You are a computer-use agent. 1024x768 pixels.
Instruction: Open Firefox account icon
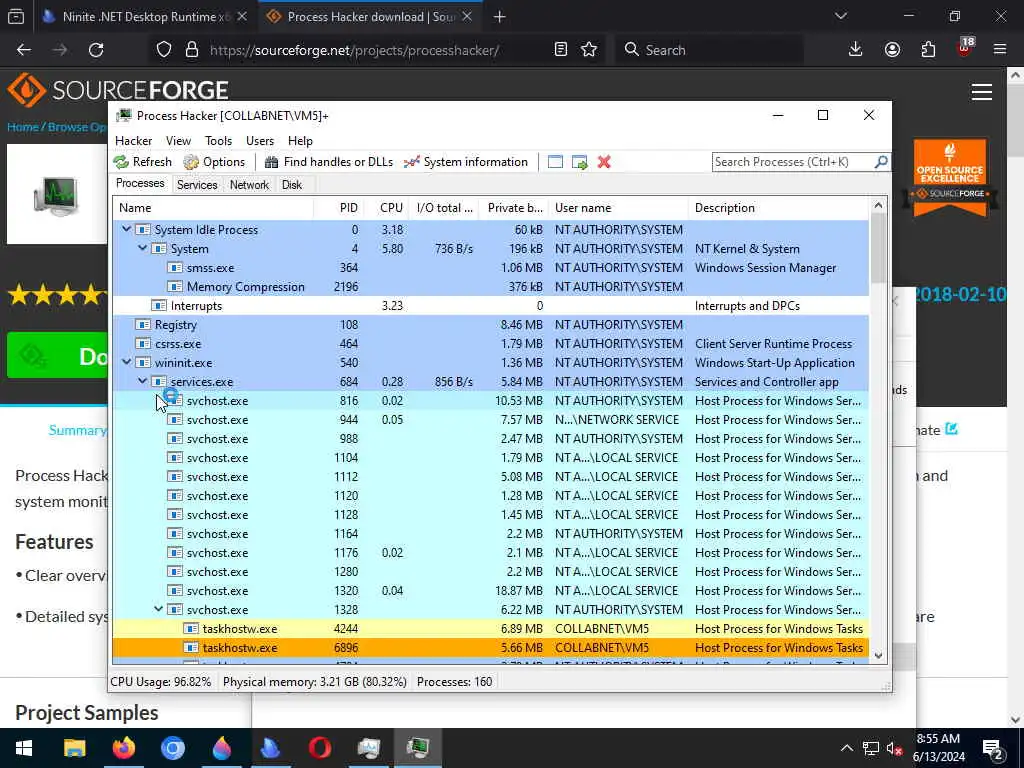(x=892, y=50)
